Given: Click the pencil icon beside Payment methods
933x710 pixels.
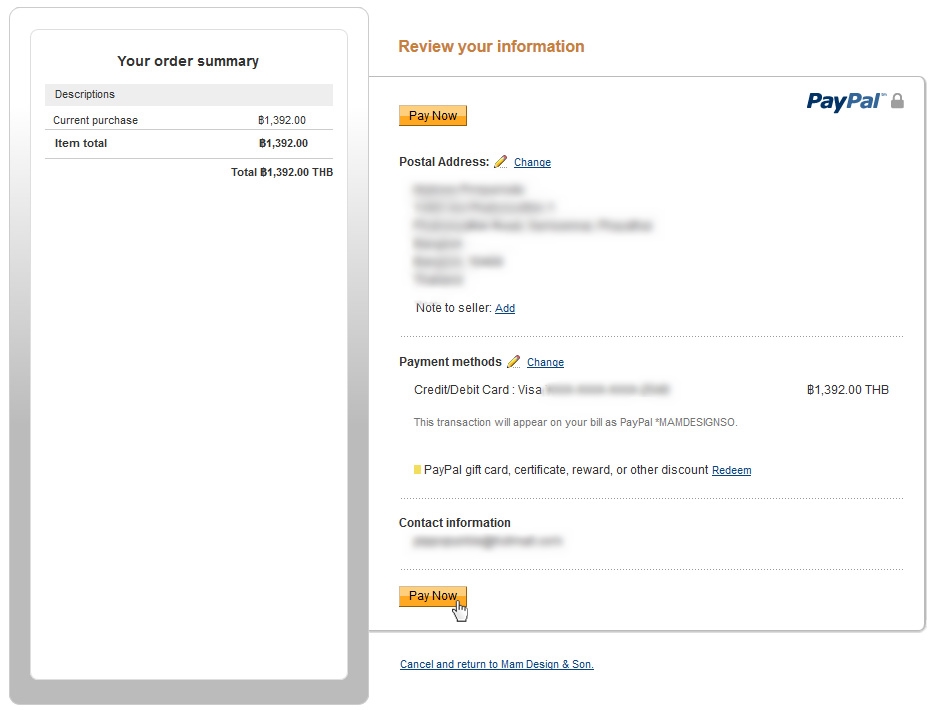Looking at the screenshot, I should pyautogui.click(x=514, y=362).
